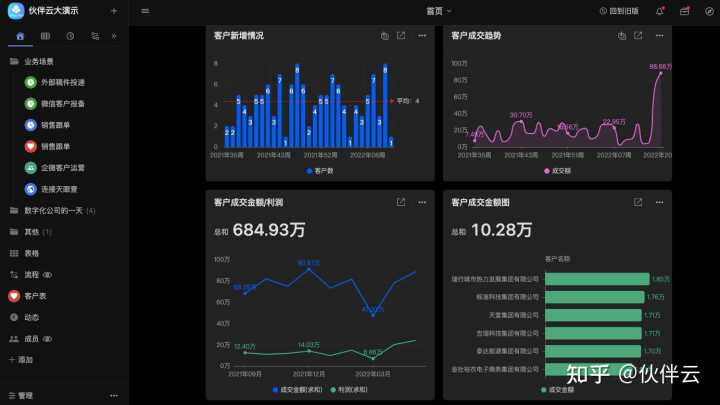Toggle the blue 成交金额(求和) legend series

[x=298, y=389]
